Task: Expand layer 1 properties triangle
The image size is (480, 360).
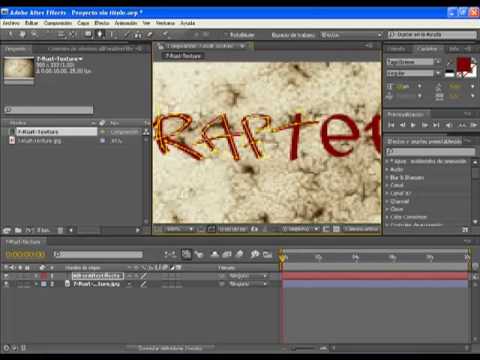Action: coord(36,276)
